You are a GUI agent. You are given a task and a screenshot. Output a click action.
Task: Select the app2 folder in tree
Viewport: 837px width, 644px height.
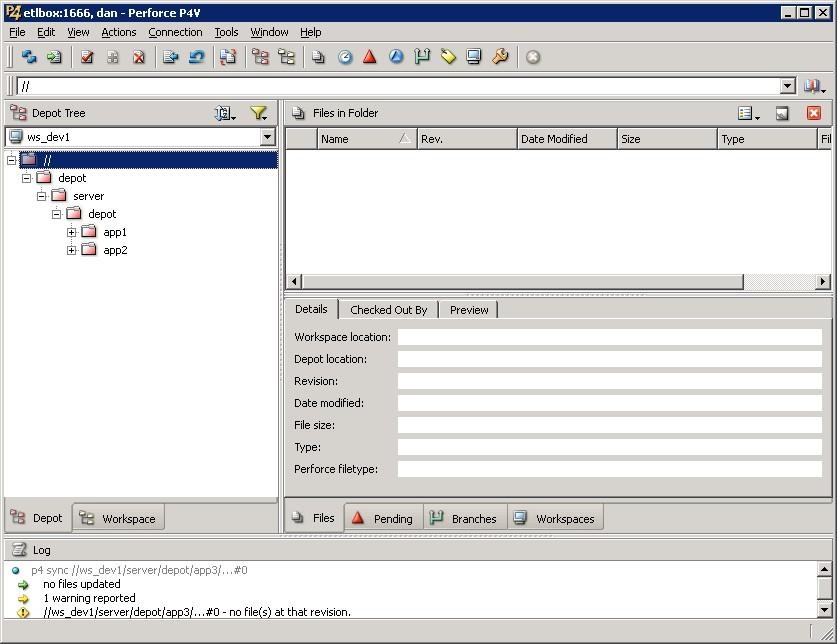coord(115,250)
